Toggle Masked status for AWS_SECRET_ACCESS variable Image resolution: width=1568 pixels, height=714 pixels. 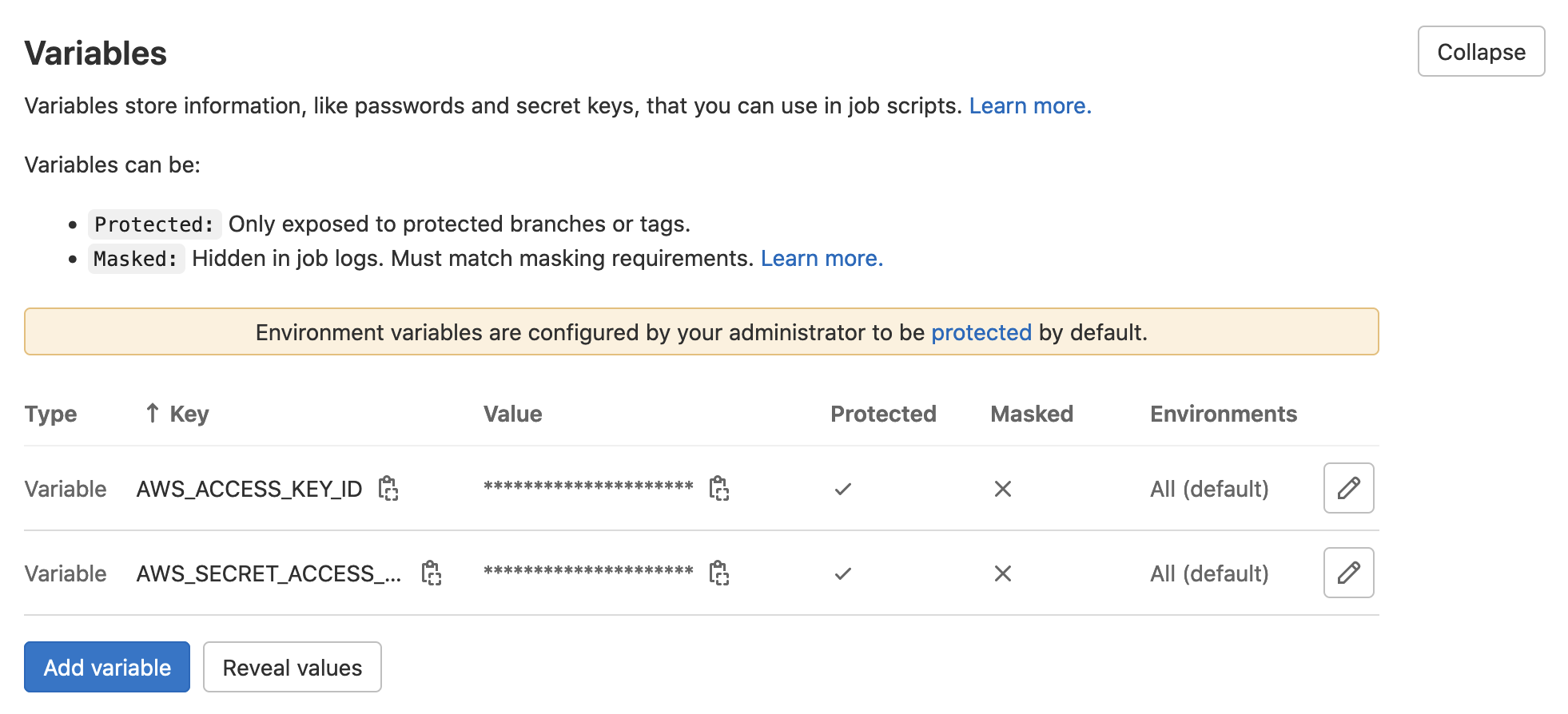coord(1003,573)
